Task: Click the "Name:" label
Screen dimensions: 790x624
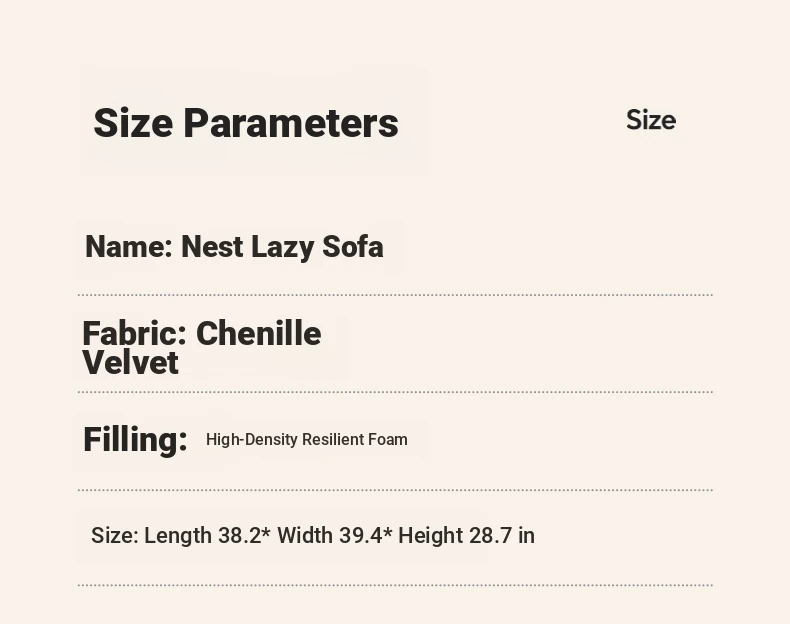Action: [129, 247]
